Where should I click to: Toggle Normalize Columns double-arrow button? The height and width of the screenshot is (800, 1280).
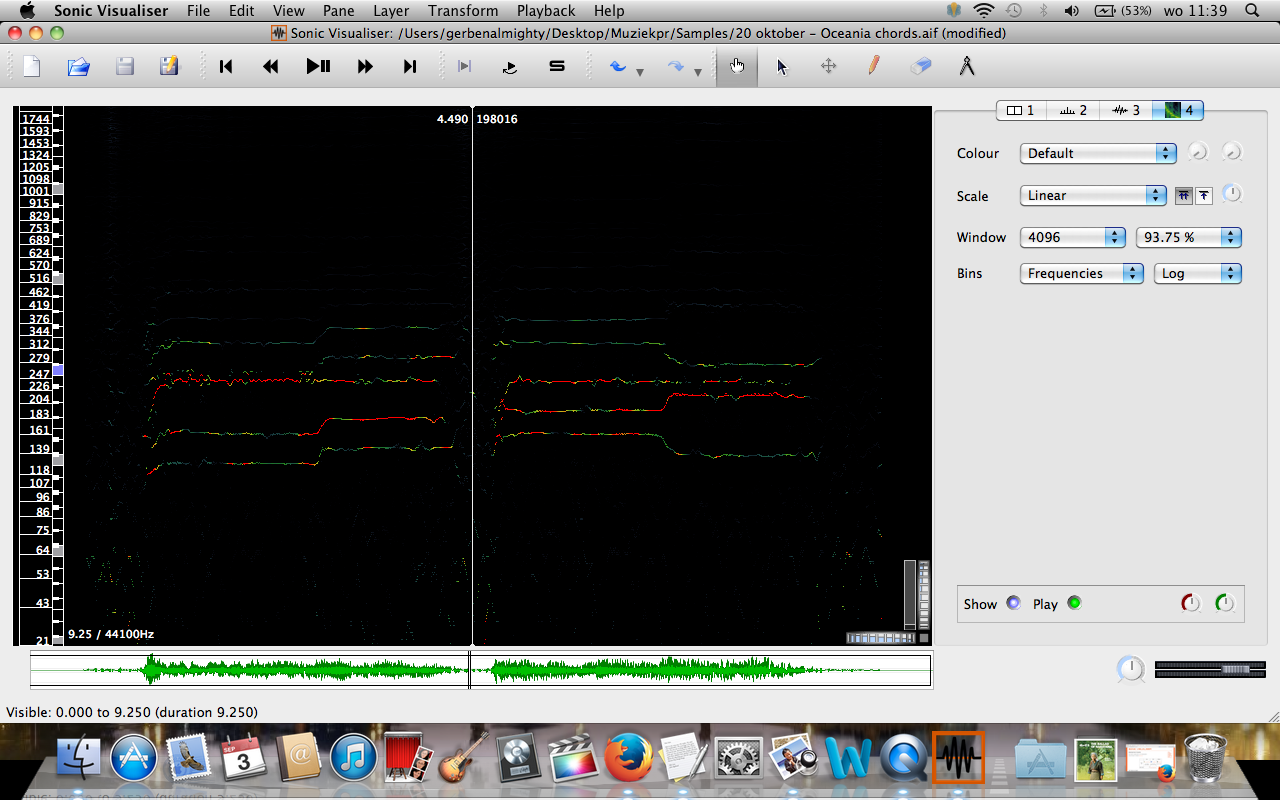point(1184,196)
